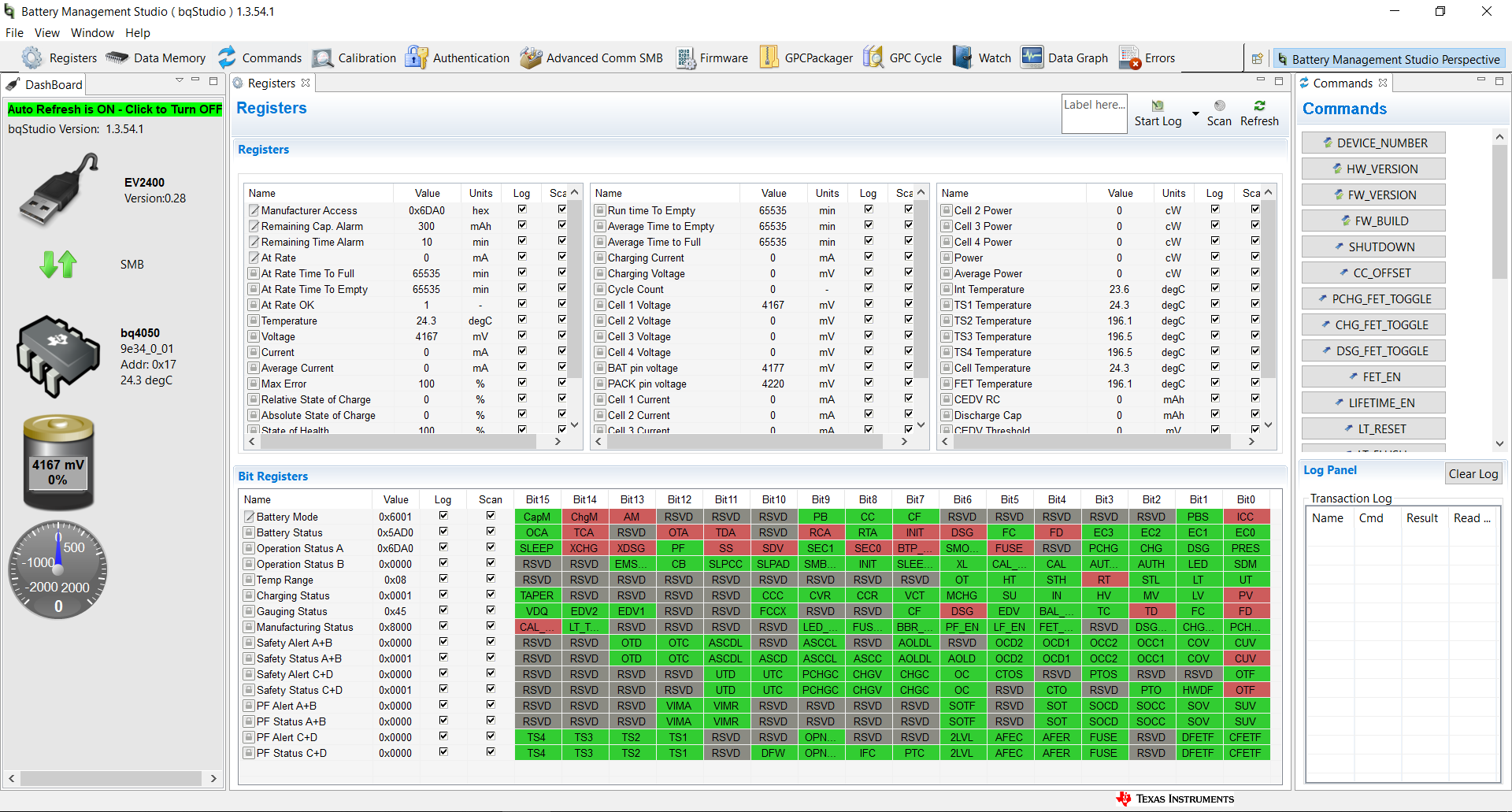Click the SHUTDOWN command button
1512x812 pixels.
pos(1373,247)
